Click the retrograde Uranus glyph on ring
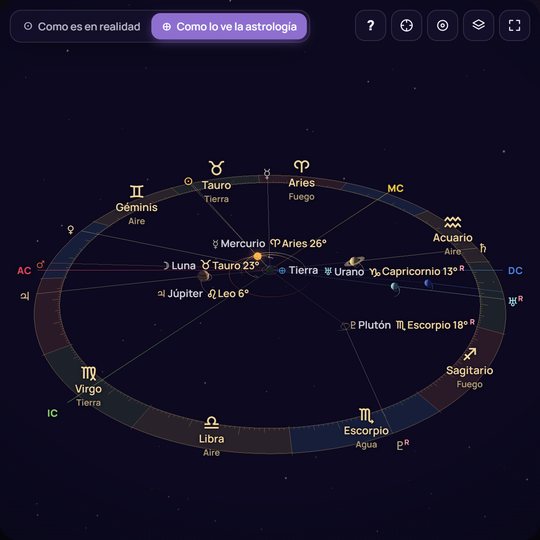This screenshot has width=540, height=540. click(x=516, y=301)
